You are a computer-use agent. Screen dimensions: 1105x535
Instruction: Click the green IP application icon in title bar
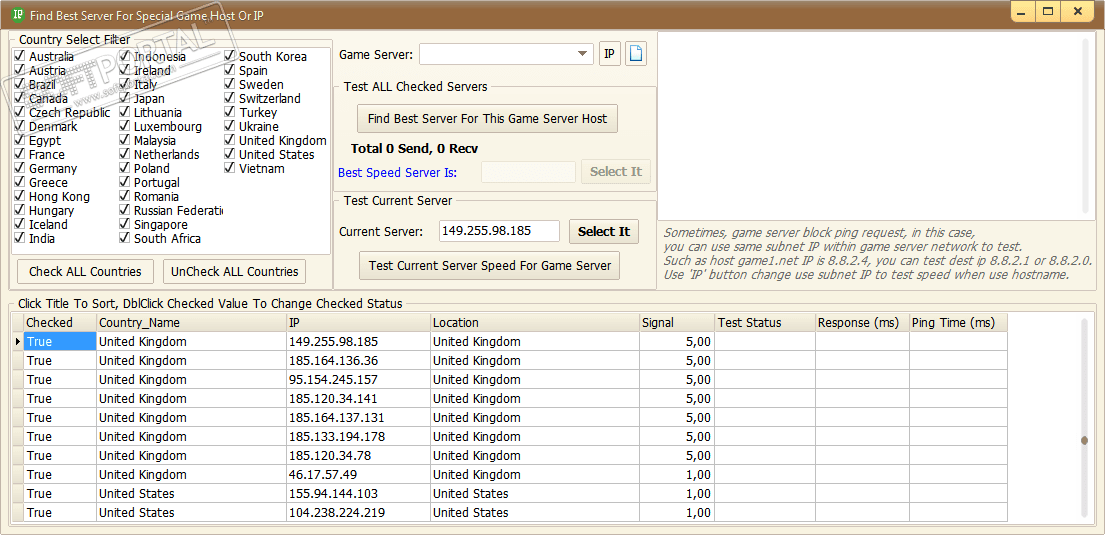19,13
